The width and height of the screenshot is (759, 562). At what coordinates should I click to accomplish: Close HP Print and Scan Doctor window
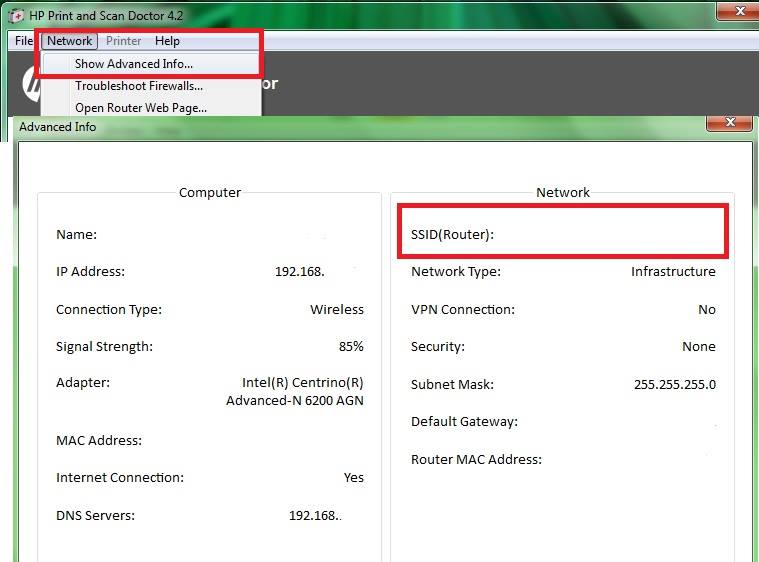739,11
